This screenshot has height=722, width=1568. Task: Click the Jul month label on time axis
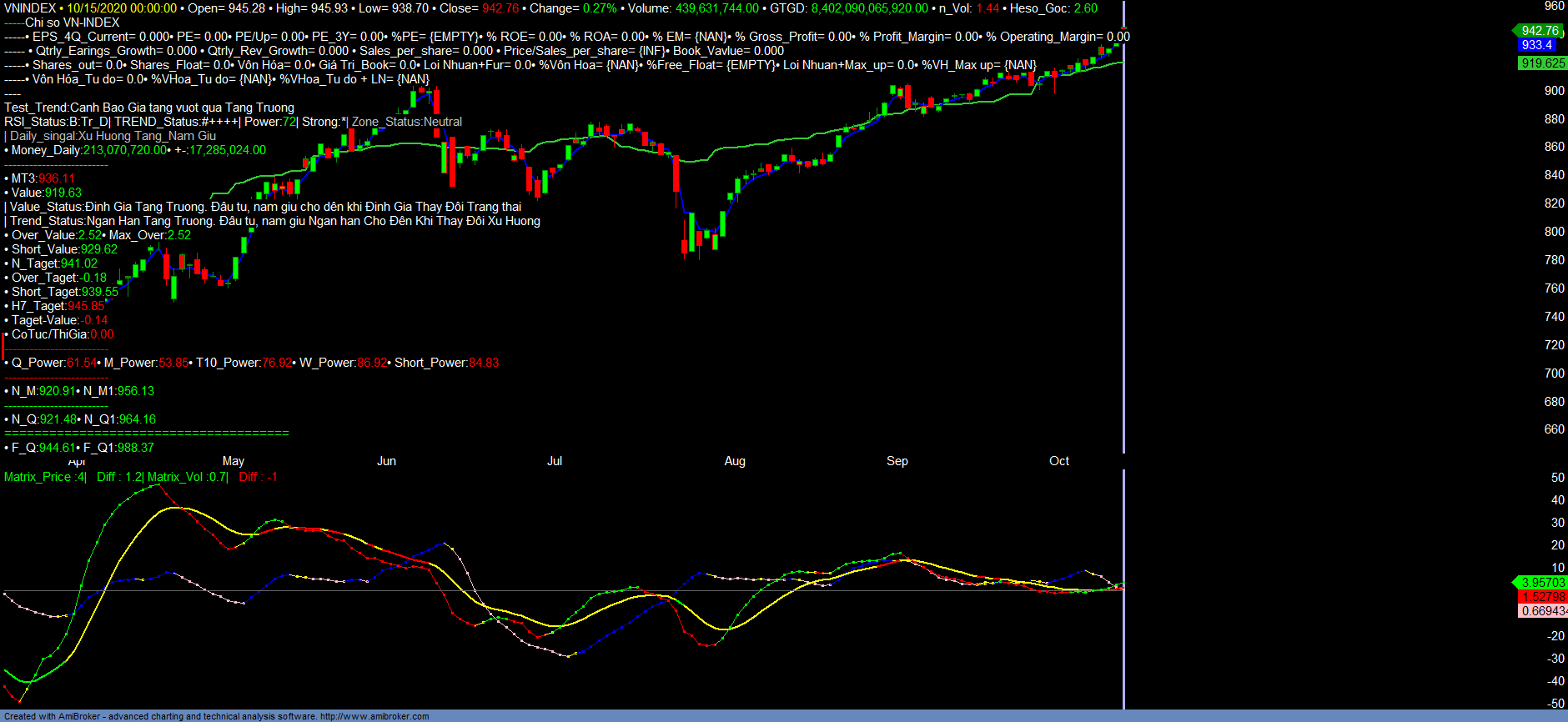coord(555,461)
